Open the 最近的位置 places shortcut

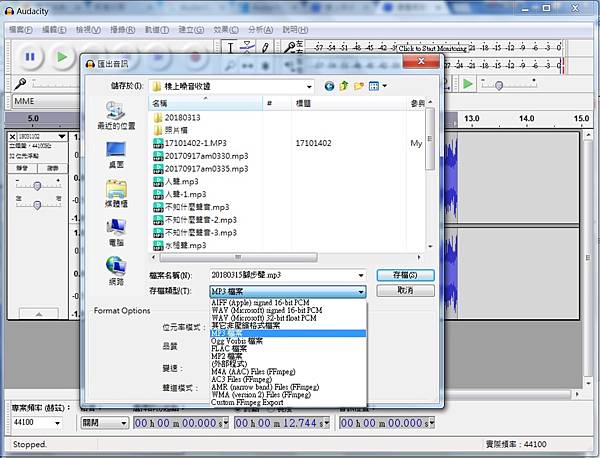click(x=116, y=116)
